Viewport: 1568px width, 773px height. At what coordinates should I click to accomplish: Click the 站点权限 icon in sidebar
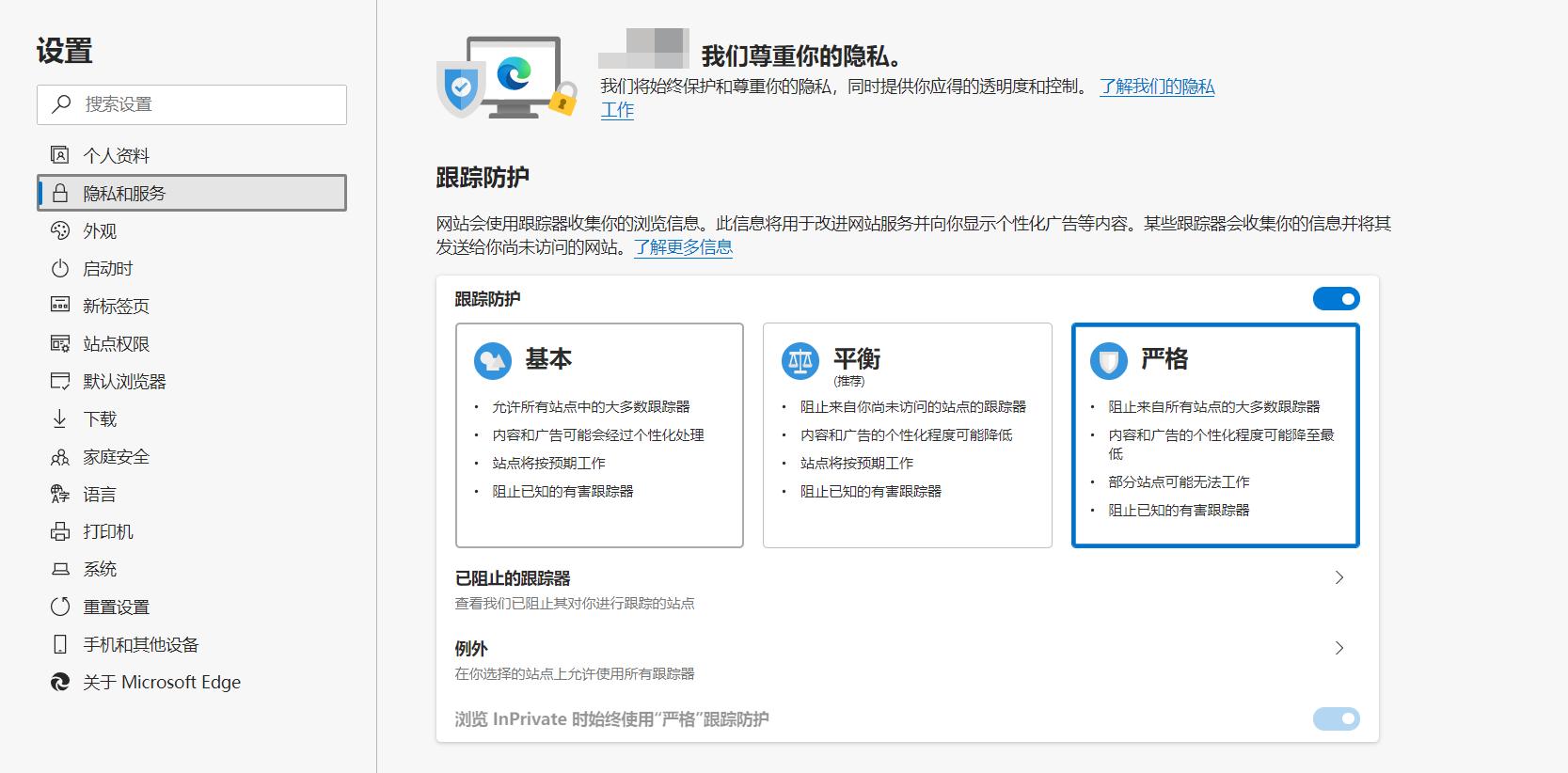click(59, 343)
